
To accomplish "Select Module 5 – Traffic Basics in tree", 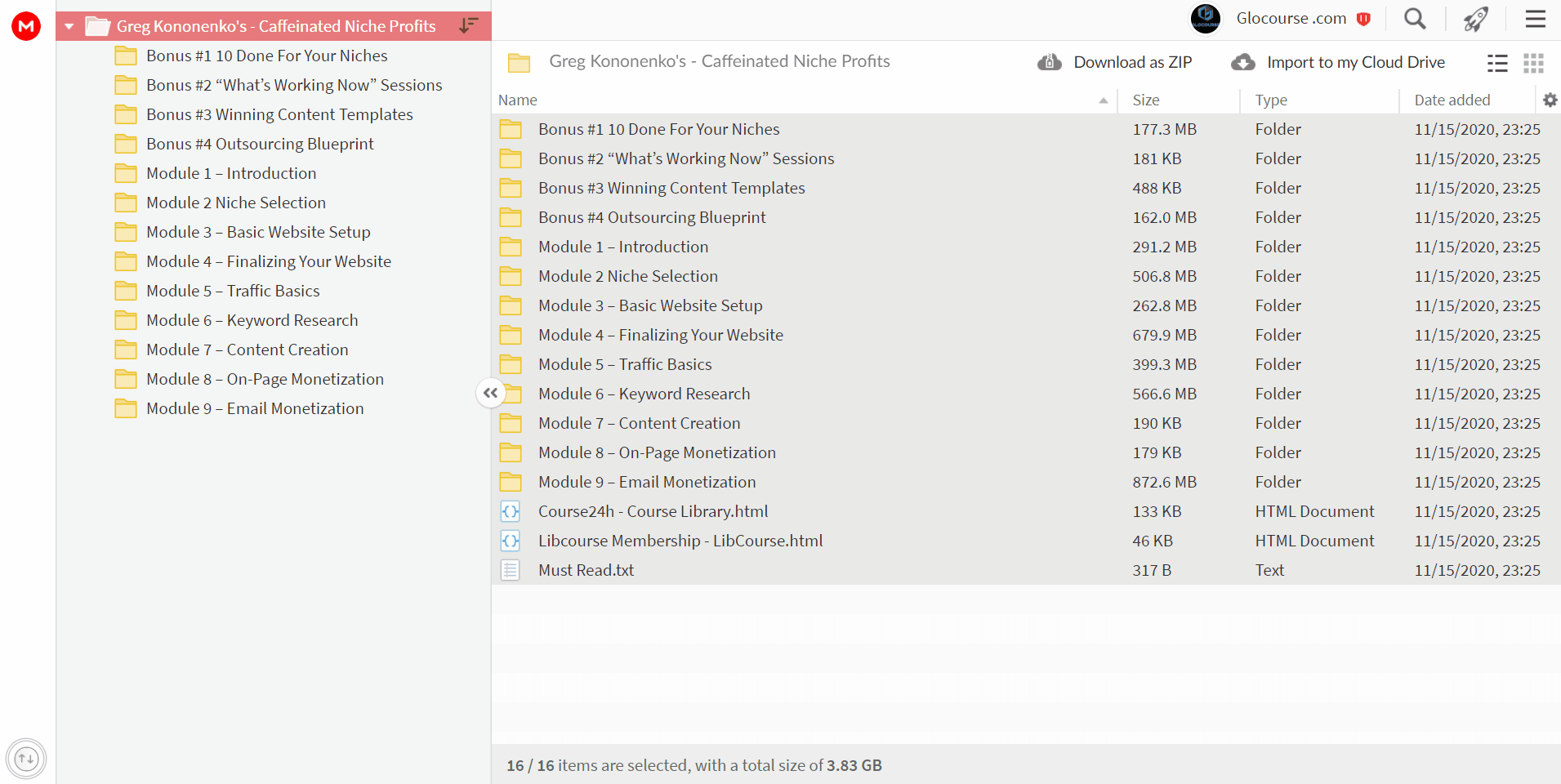I will [x=233, y=291].
